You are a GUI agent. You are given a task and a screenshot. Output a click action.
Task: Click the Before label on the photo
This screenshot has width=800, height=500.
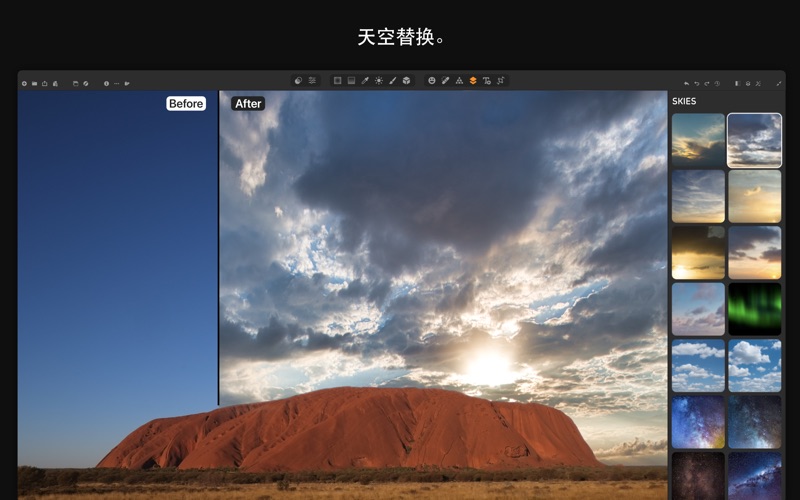coord(186,103)
